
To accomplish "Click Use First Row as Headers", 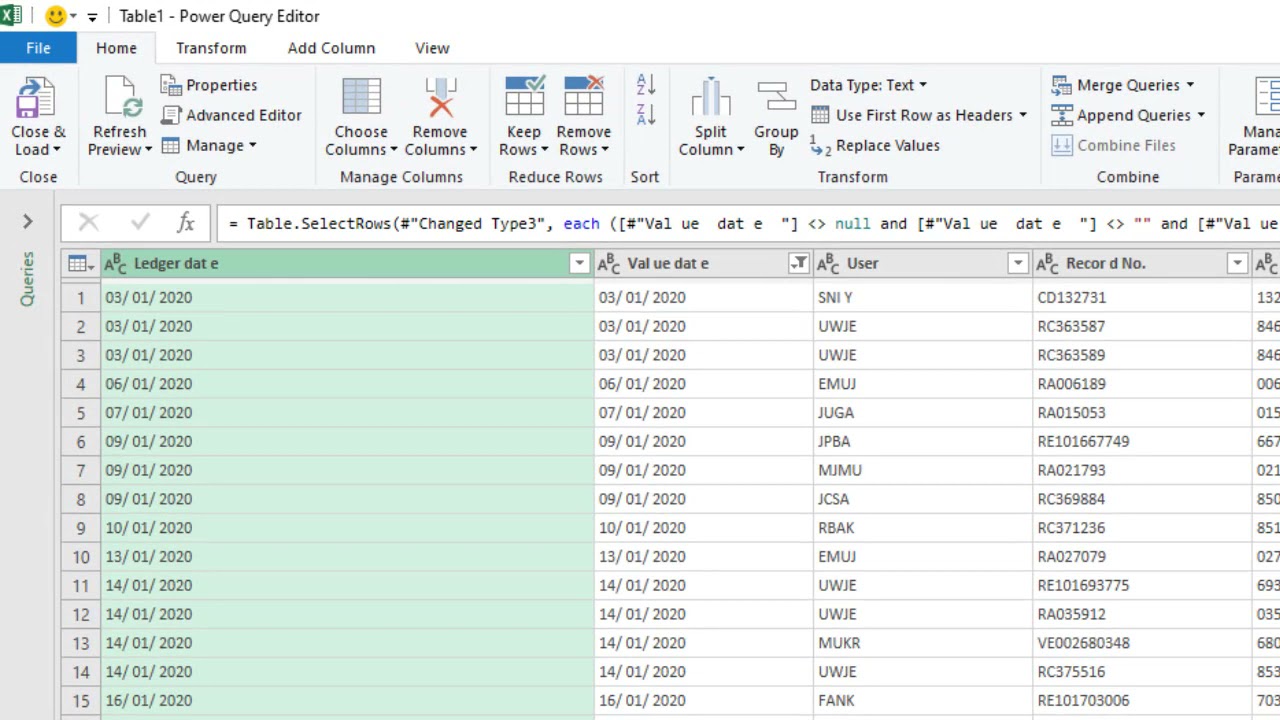I will [924, 115].
